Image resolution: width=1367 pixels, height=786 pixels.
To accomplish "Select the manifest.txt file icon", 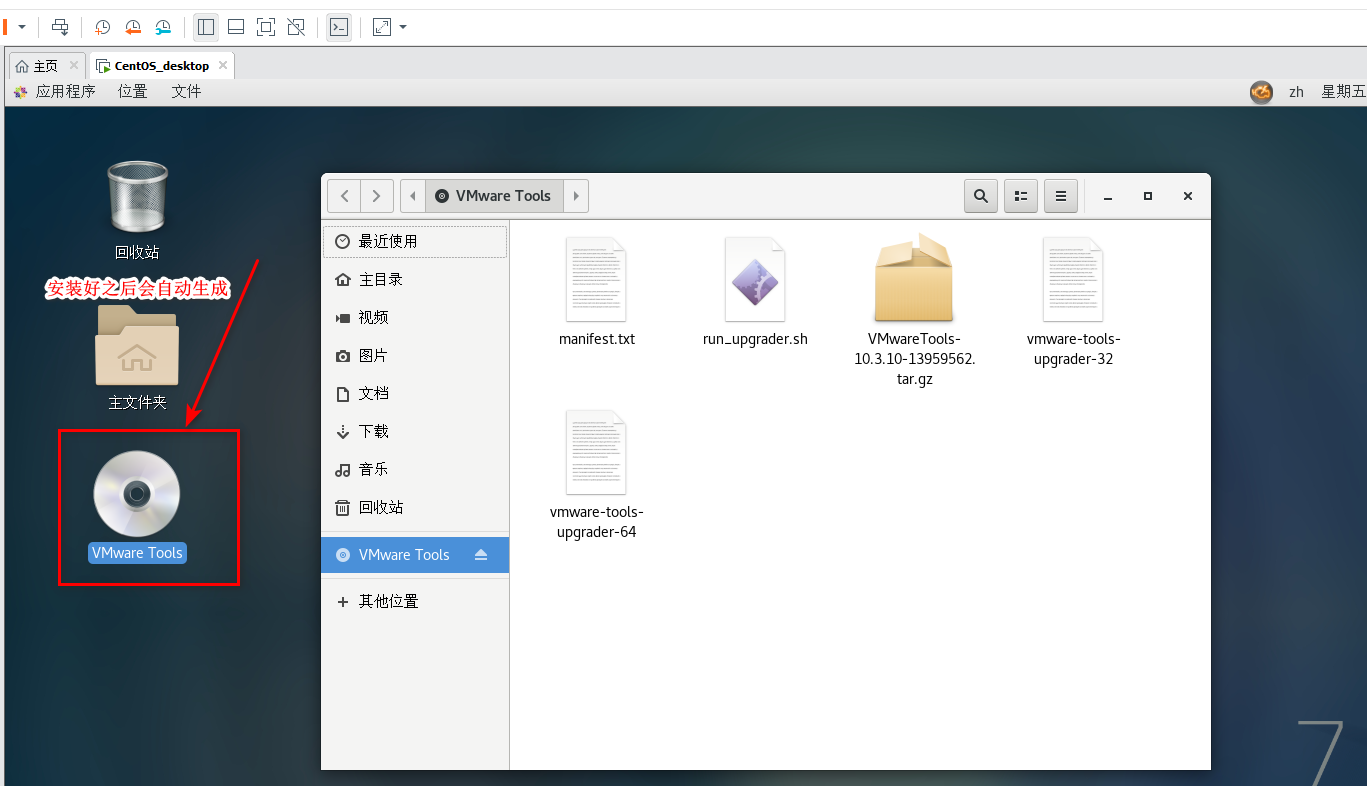I will (x=596, y=279).
